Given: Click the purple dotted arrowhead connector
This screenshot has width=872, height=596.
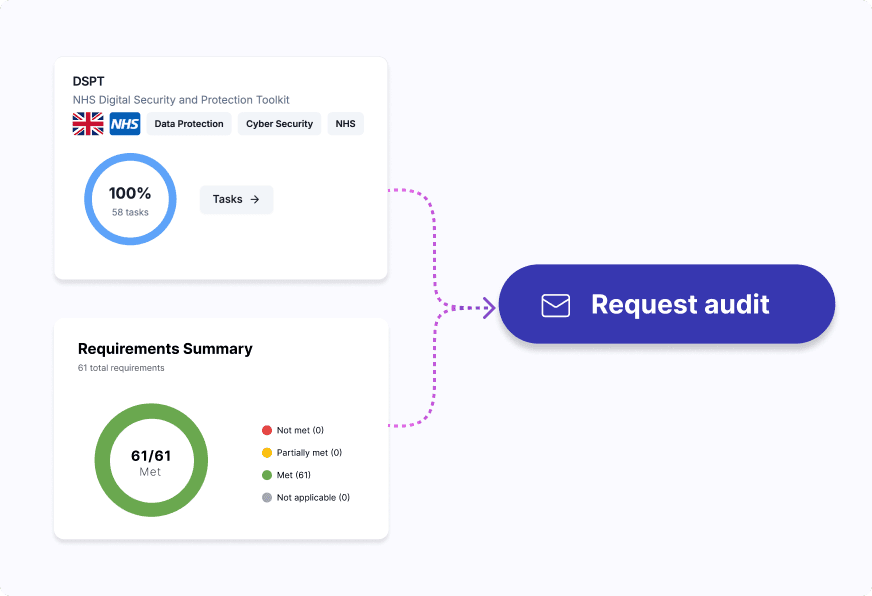Looking at the screenshot, I should pos(487,308).
